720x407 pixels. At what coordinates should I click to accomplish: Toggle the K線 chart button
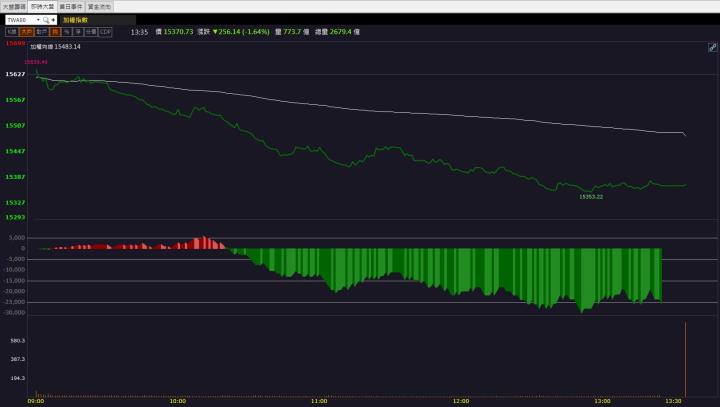pyautogui.click(x=12, y=32)
